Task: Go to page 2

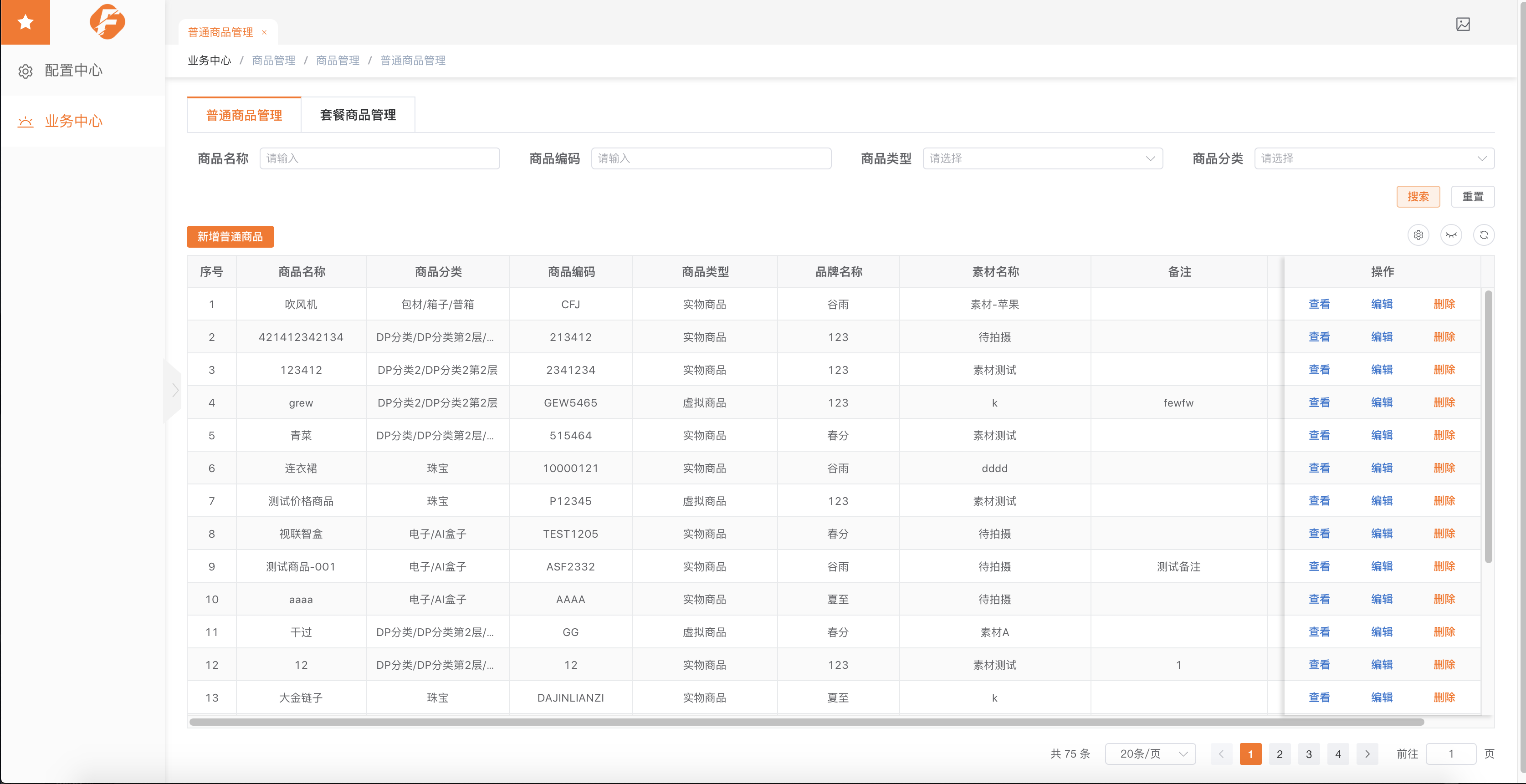Action: coord(1280,754)
